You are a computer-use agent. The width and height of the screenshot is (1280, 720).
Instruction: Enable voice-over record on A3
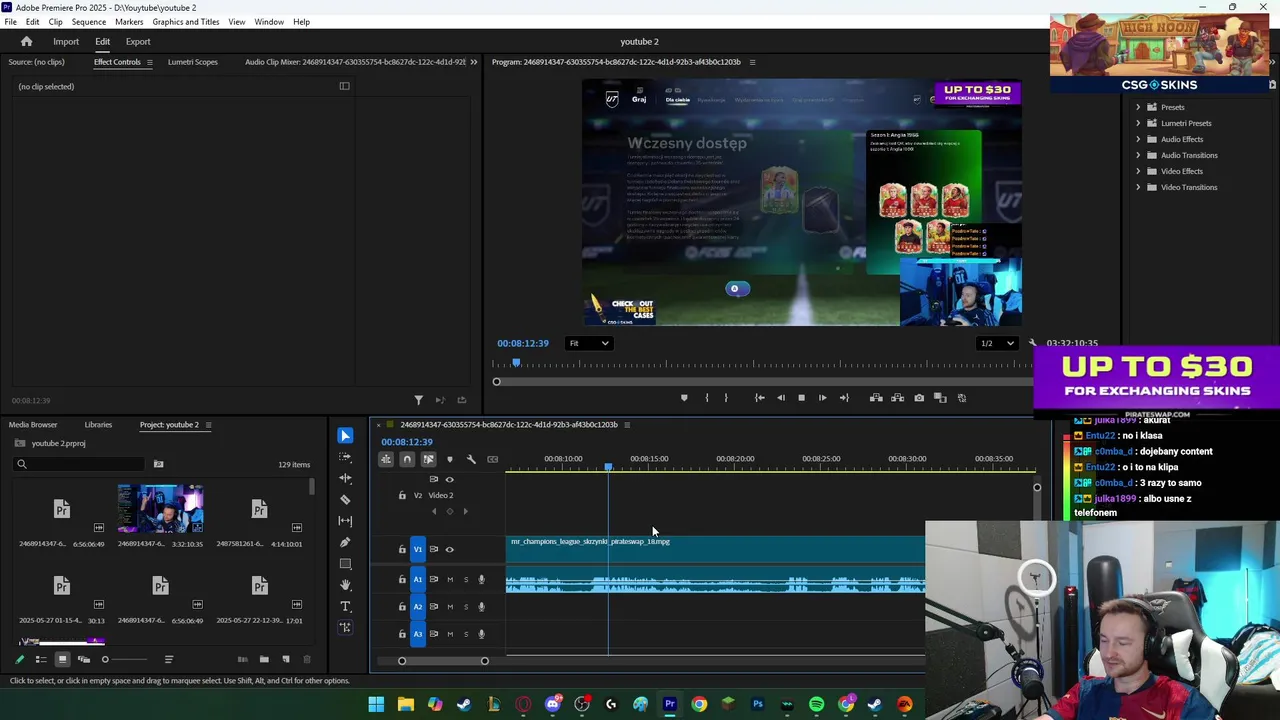point(481,634)
